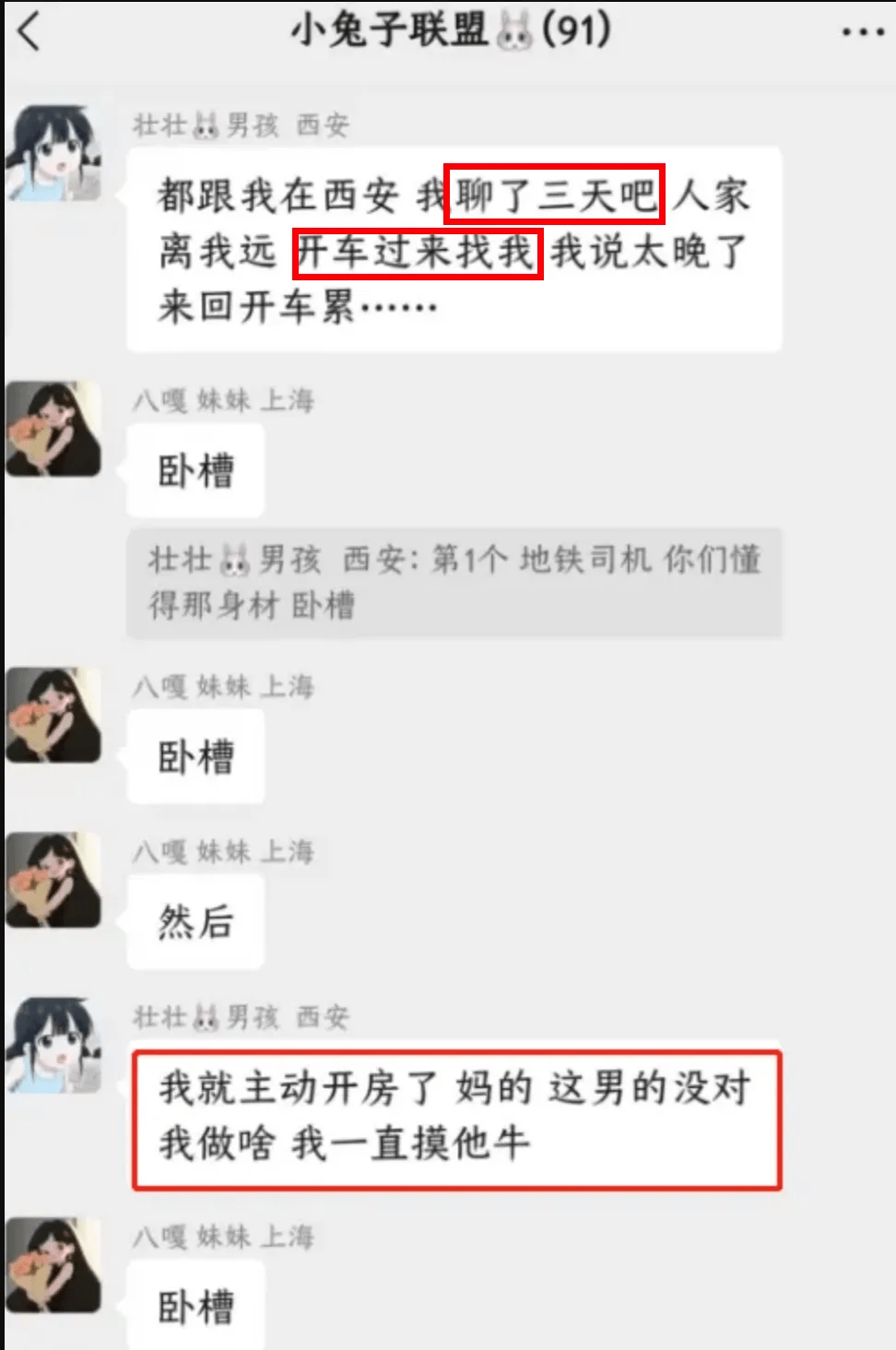This screenshot has height=1350, width=896.
Task: Tap 八嘎妹妹 avatar beside the second 卧槽 message
Action: [53, 715]
